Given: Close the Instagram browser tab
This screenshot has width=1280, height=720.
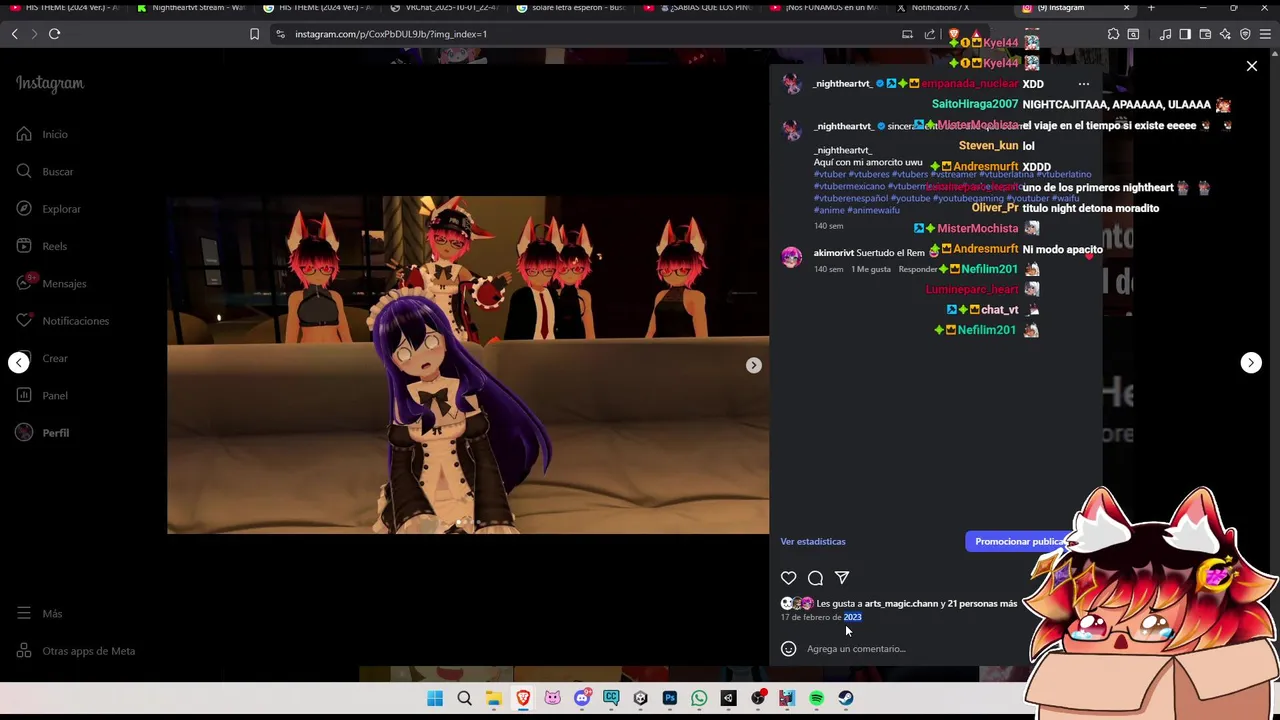Looking at the screenshot, I should [1126, 8].
